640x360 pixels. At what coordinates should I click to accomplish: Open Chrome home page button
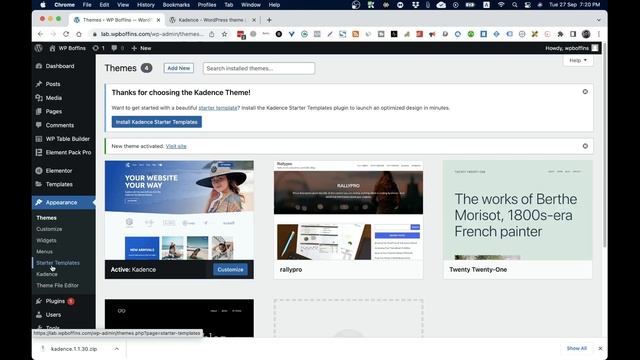coord(79,34)
